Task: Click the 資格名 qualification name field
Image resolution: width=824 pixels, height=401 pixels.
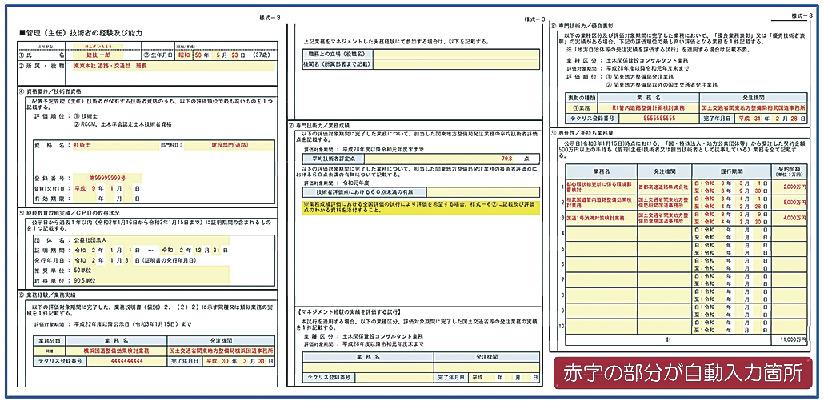Action: click(116, 144)
